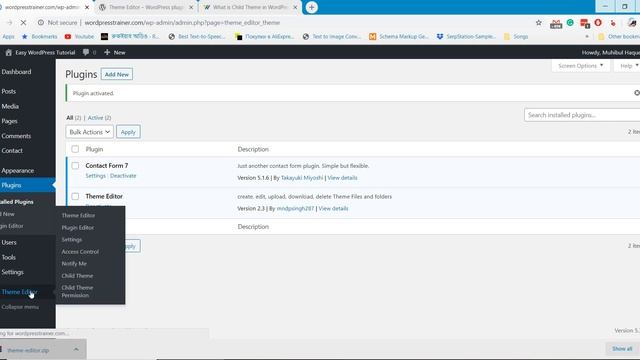Viewport: 640px width, 360px height.
Task: Click the Opera red O extension icon
Action: [598, 23]
